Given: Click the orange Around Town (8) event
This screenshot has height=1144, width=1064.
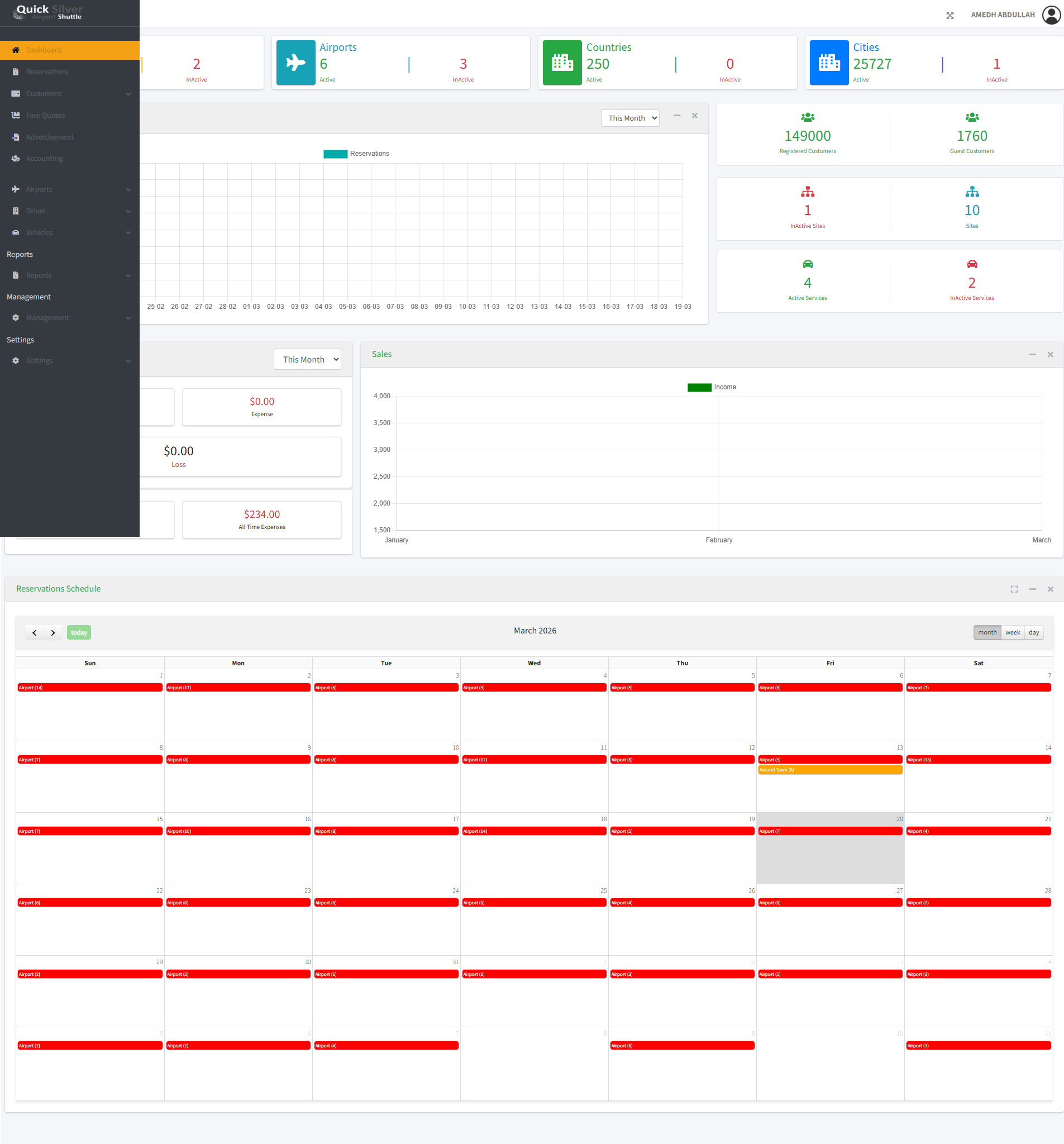Looking at the screenshot, I should [830, 770].
